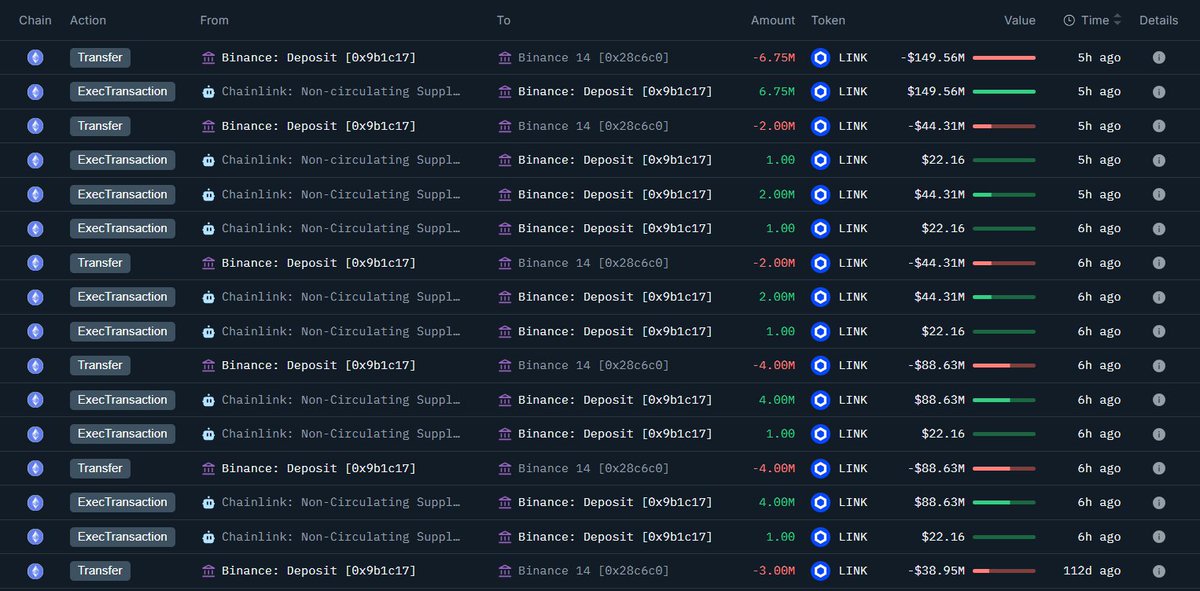The width and height of the screenshot is (1200, 591).
Task: Click the -$38.95M value cell
Action: coord(936,571)
